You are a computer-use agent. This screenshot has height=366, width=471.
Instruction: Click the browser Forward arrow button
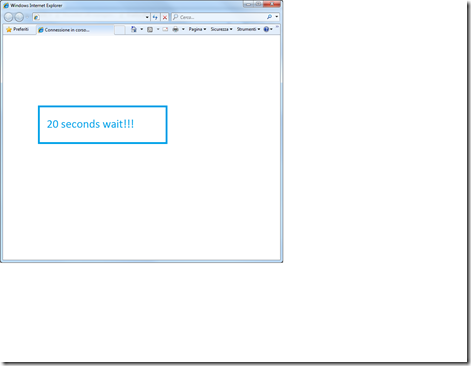(19, 17)
